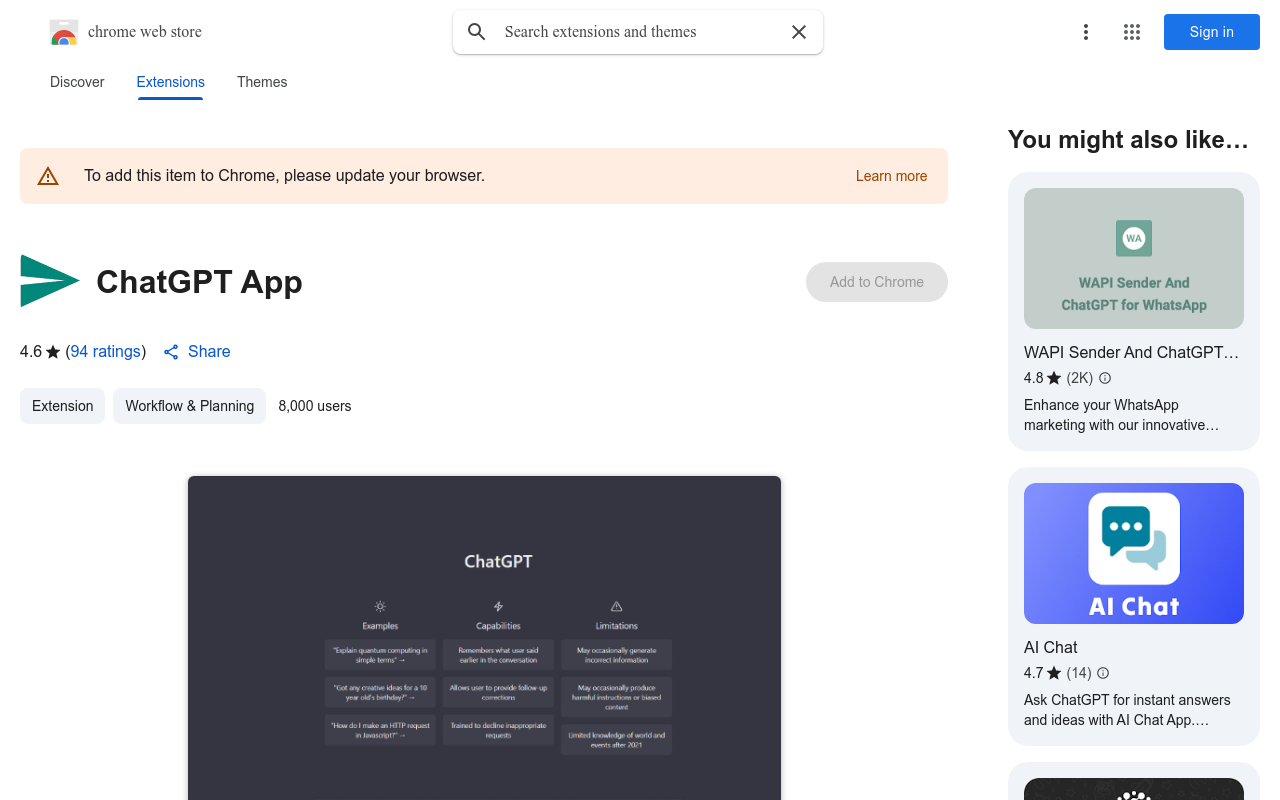
Task: Type in the Search extensions and themes field
Action: click(x=640, y=32)
